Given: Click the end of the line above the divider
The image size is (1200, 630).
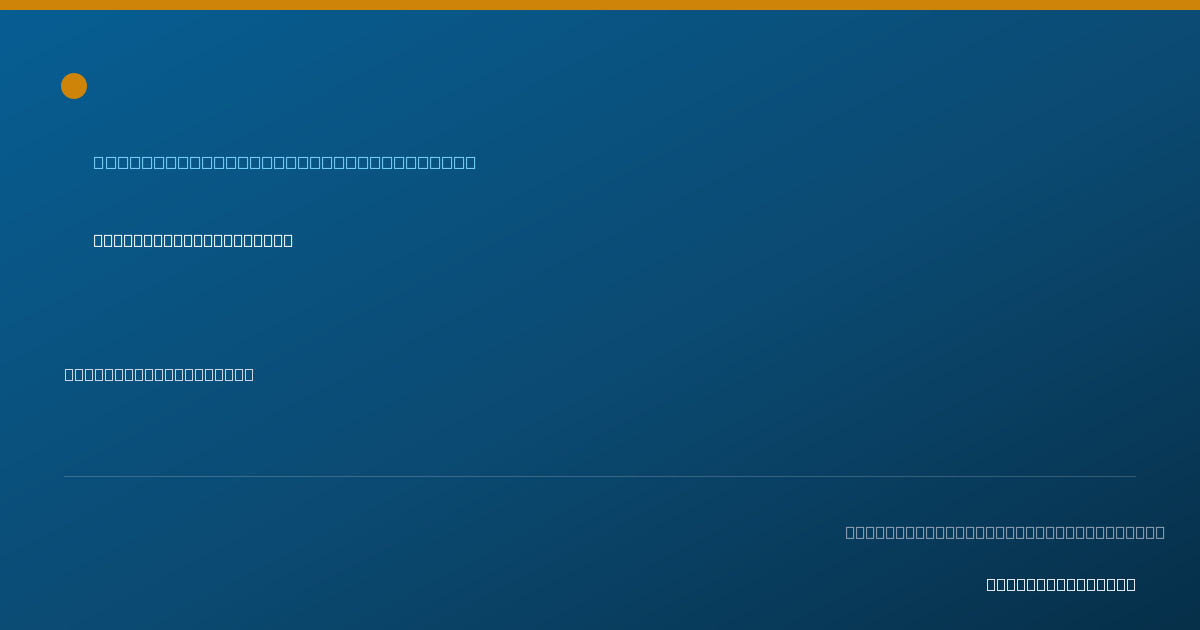Looking at the screenshot, I should click(x=249, y=374).
